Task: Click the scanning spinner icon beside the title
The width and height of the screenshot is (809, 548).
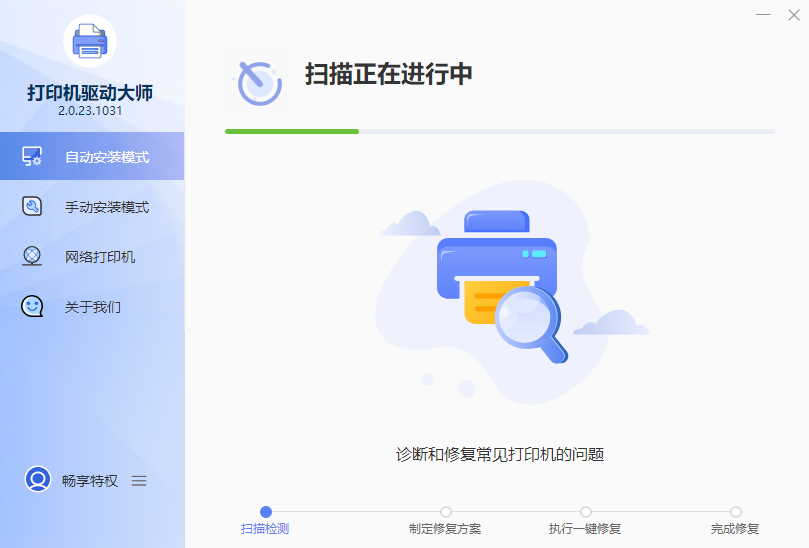Action: tap(259, 82)
